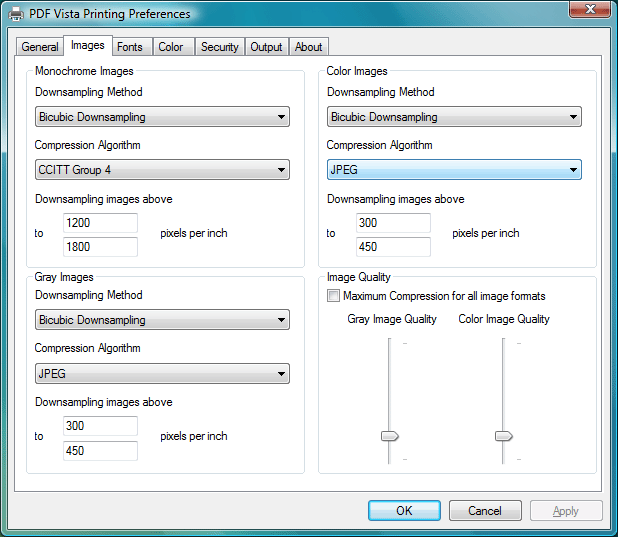Confirm settings with the OK button
This screenshot has width=618, height=537.
pos(404,511)
